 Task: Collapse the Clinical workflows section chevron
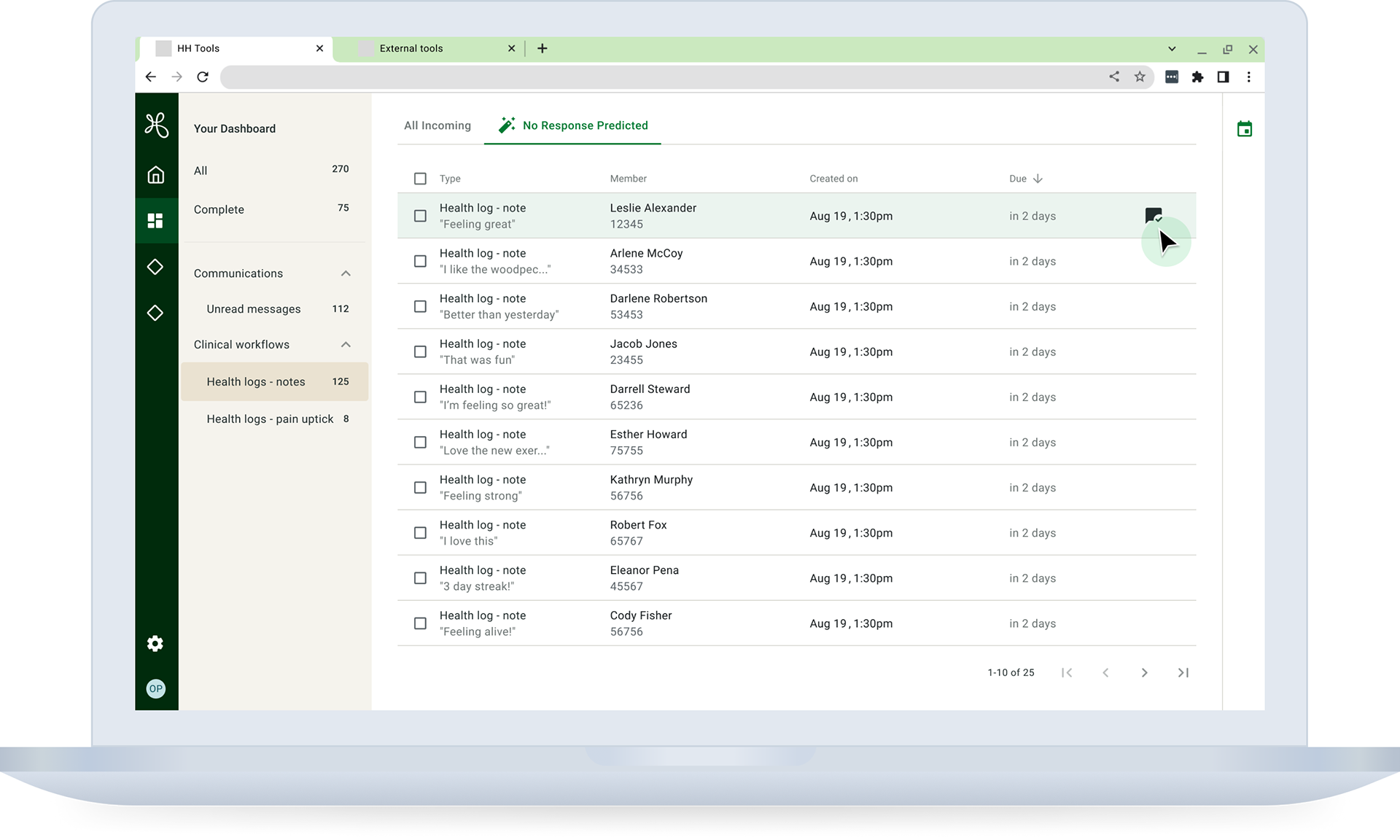pos(346,344)
